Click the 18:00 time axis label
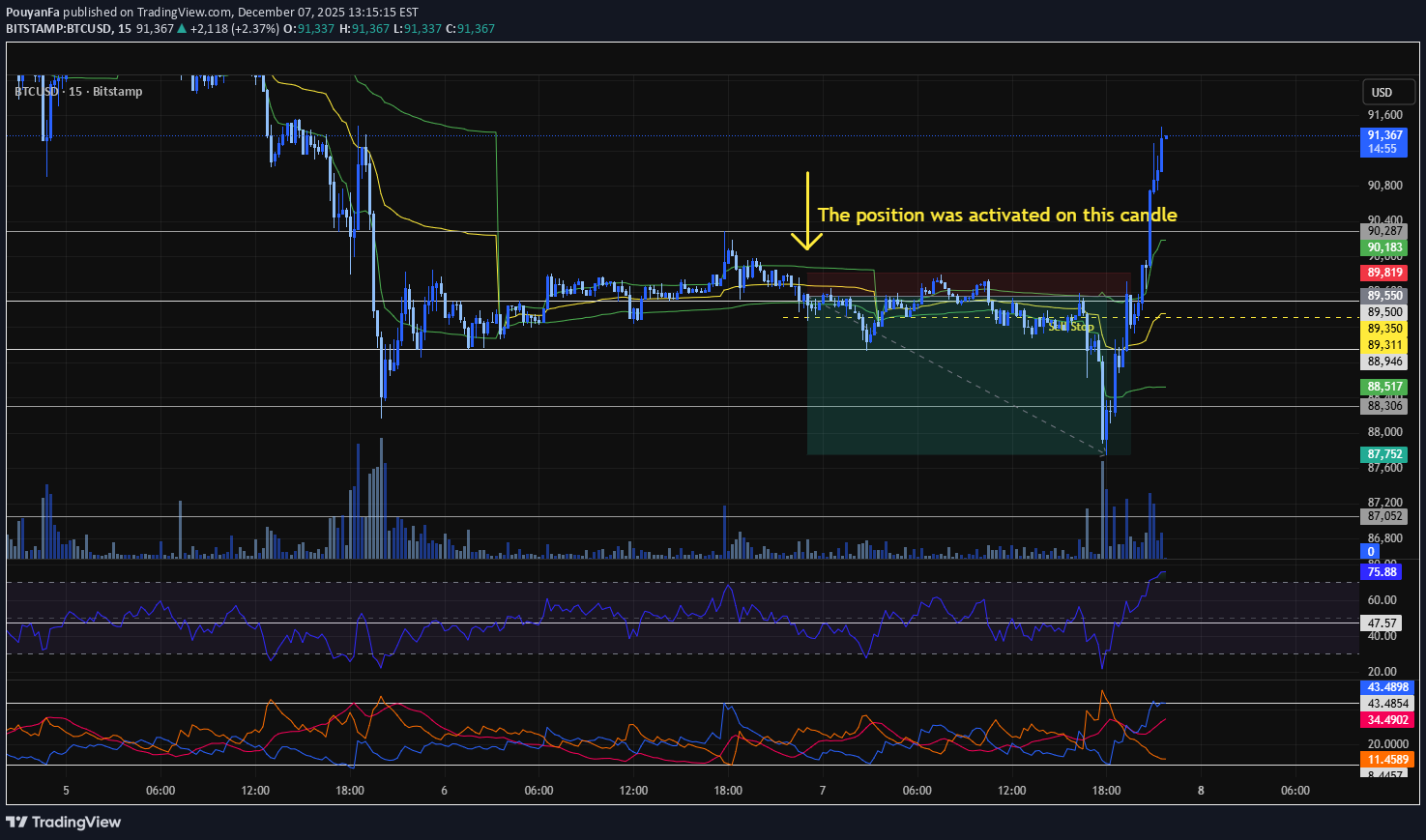1426x840 pixels. [x=1105, y=790]
